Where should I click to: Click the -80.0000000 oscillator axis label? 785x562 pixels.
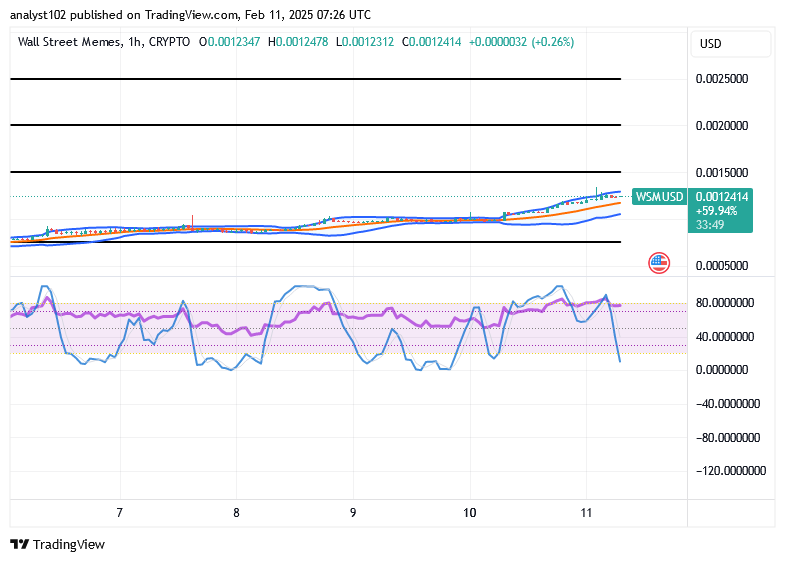pyautogui.click(x=728, y=438)
